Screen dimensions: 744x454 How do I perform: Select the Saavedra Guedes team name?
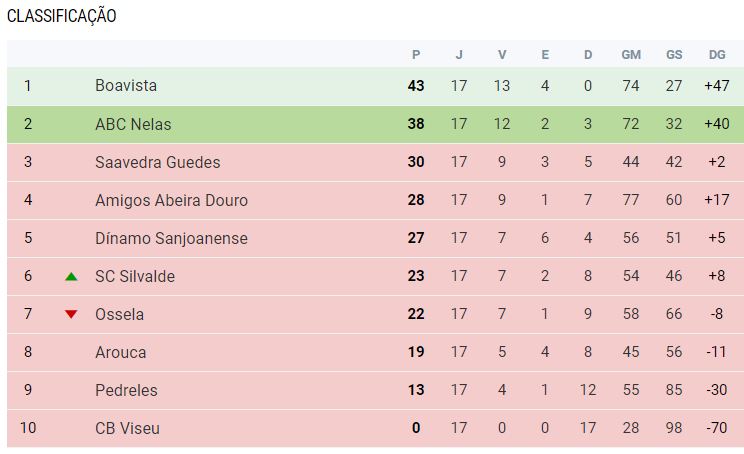click(x=157, y=162)
